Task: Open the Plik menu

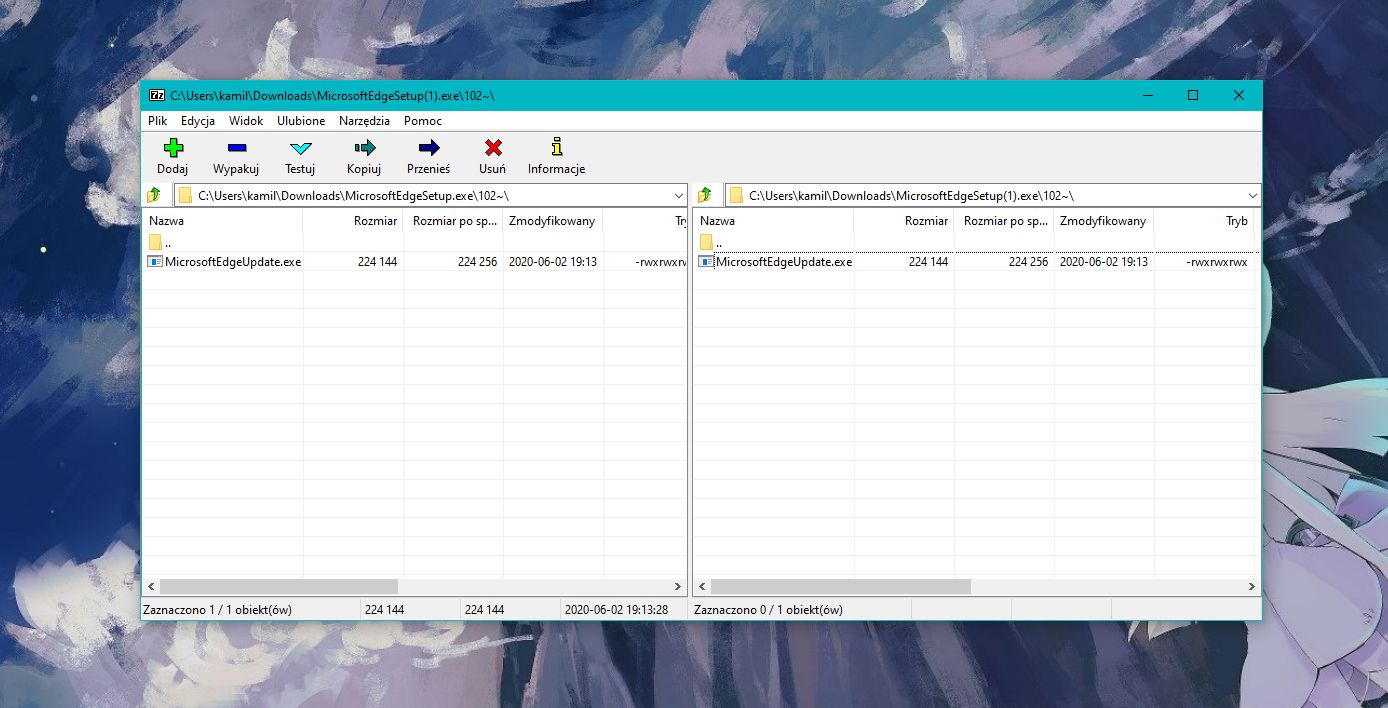Action: 157,121
